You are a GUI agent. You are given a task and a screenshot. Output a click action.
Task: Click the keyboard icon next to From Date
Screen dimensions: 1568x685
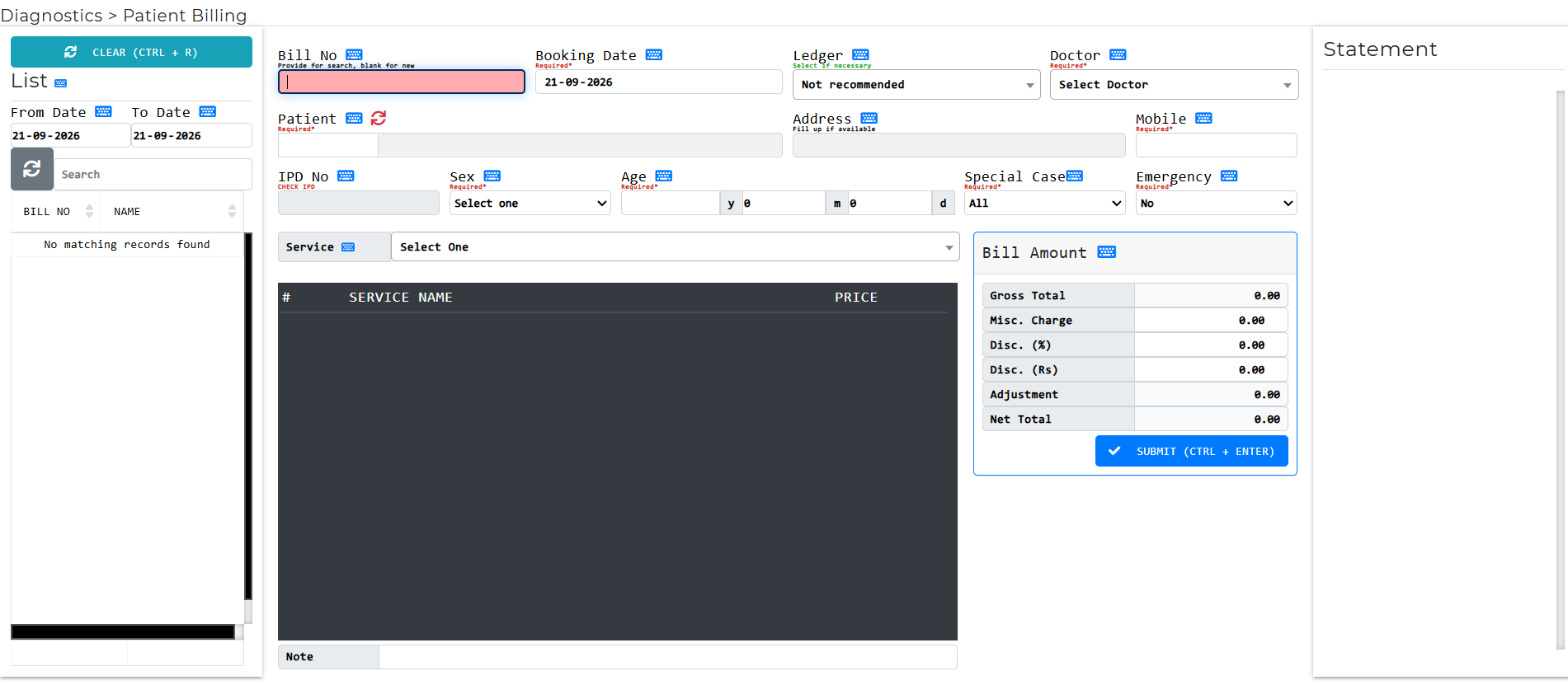point(103,112)
